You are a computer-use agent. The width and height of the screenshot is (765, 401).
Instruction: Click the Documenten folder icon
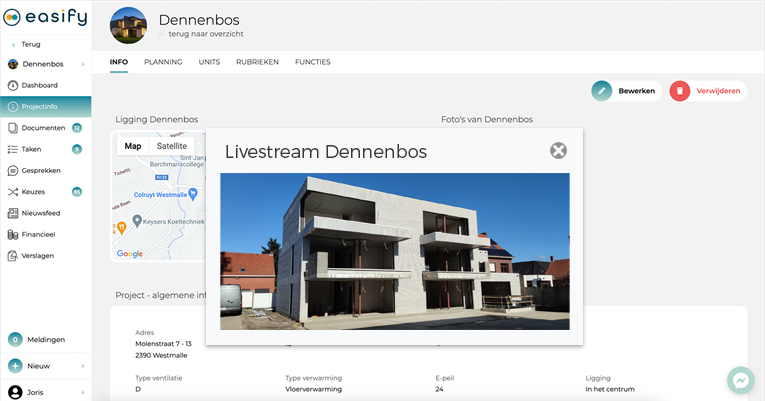[13, 128]
